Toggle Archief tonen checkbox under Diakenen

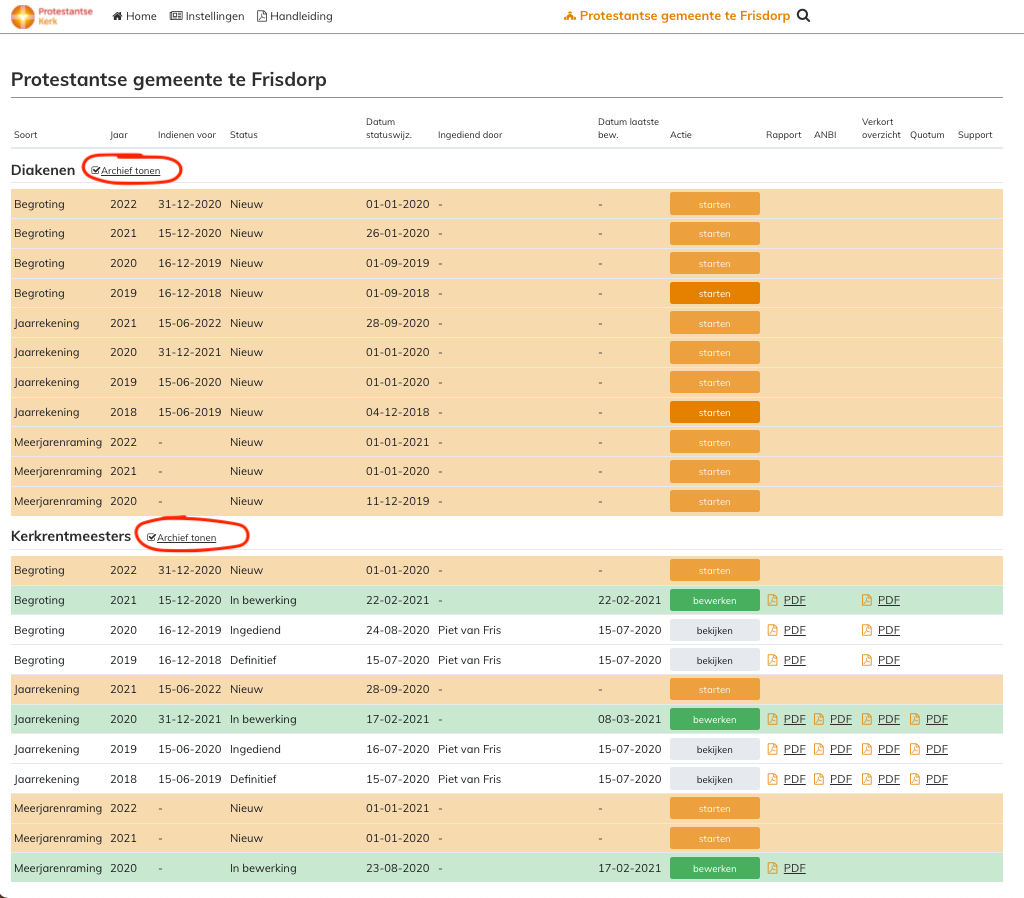pos(96,171)
